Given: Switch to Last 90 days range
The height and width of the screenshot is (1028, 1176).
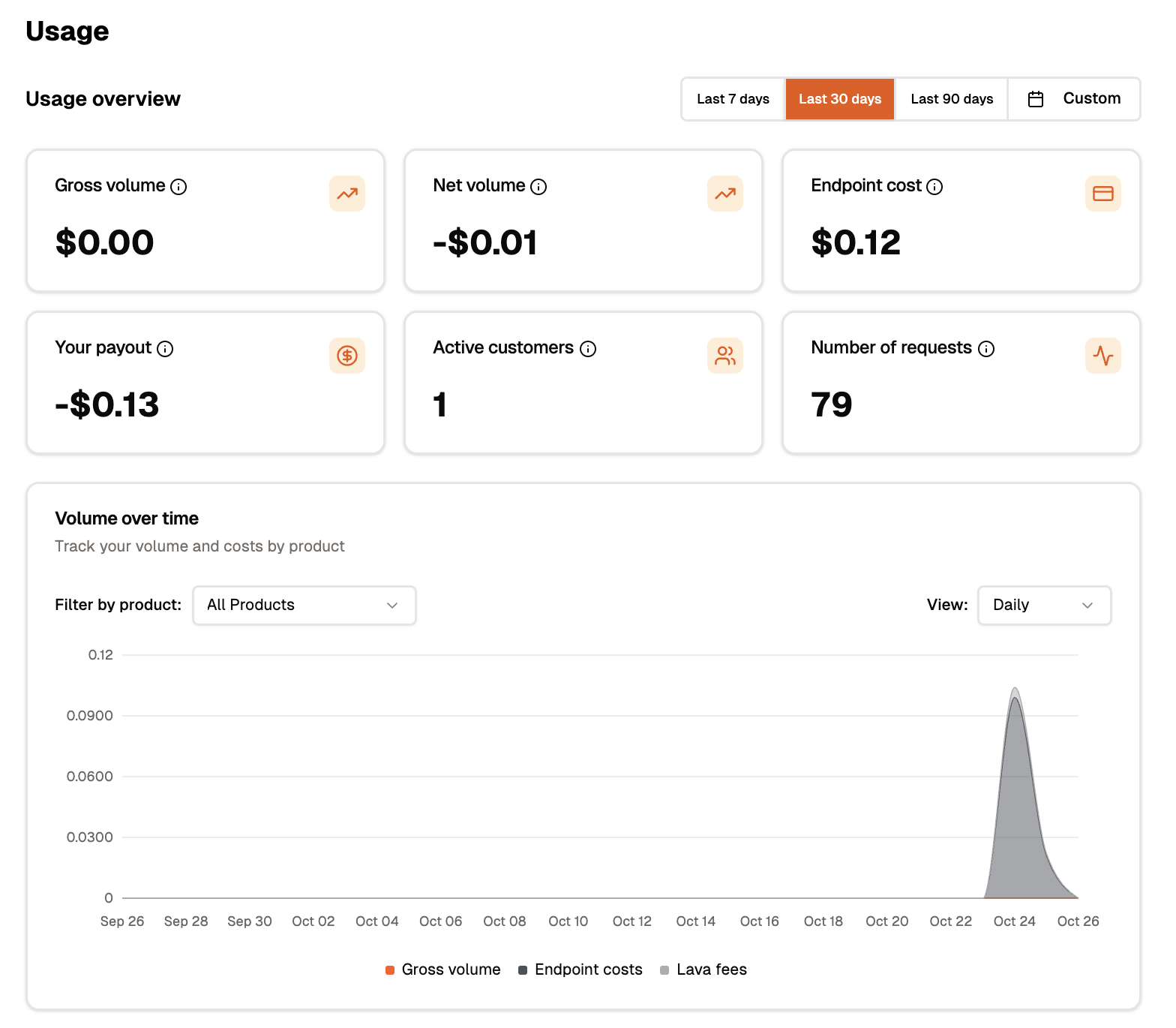Looking at the screenshot, I should click(x=952, y=99).
